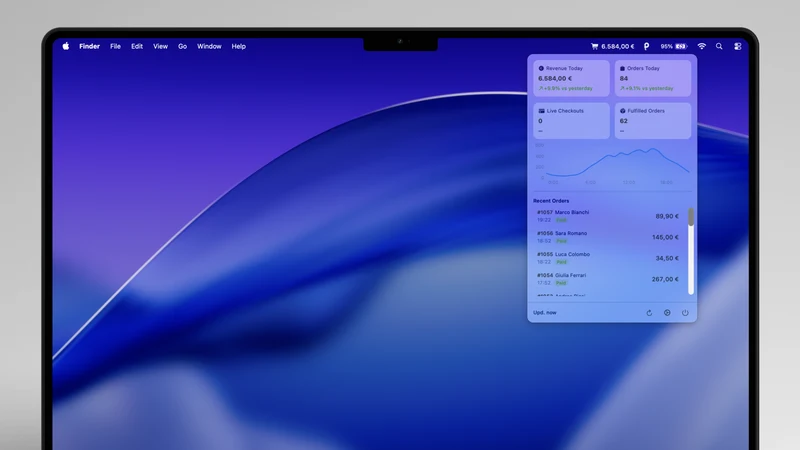Click Paid badge on order #1056

(x=561, y=241)
